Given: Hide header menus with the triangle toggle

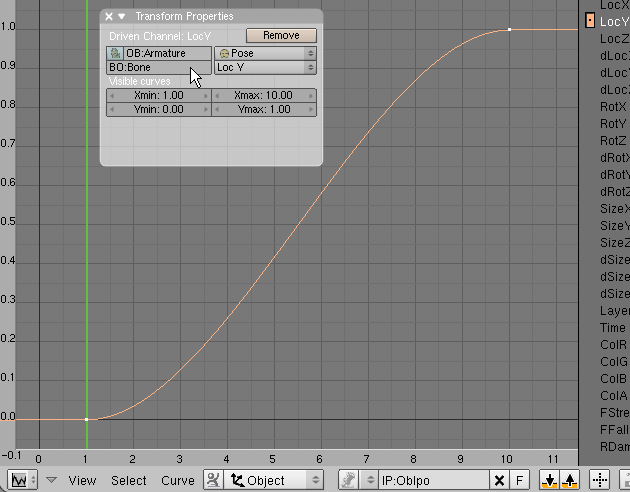Looking at the screenshot, I should [51, 480].
